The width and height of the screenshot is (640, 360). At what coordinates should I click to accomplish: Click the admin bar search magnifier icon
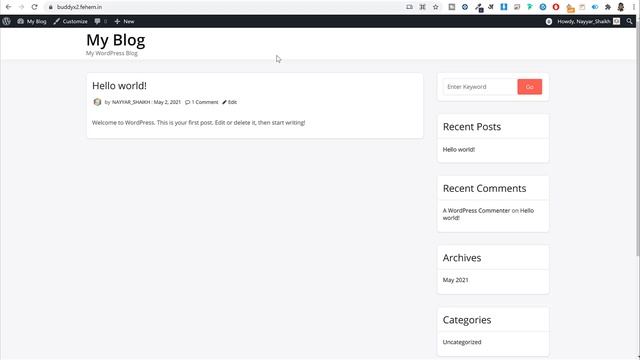click(630, 21)
